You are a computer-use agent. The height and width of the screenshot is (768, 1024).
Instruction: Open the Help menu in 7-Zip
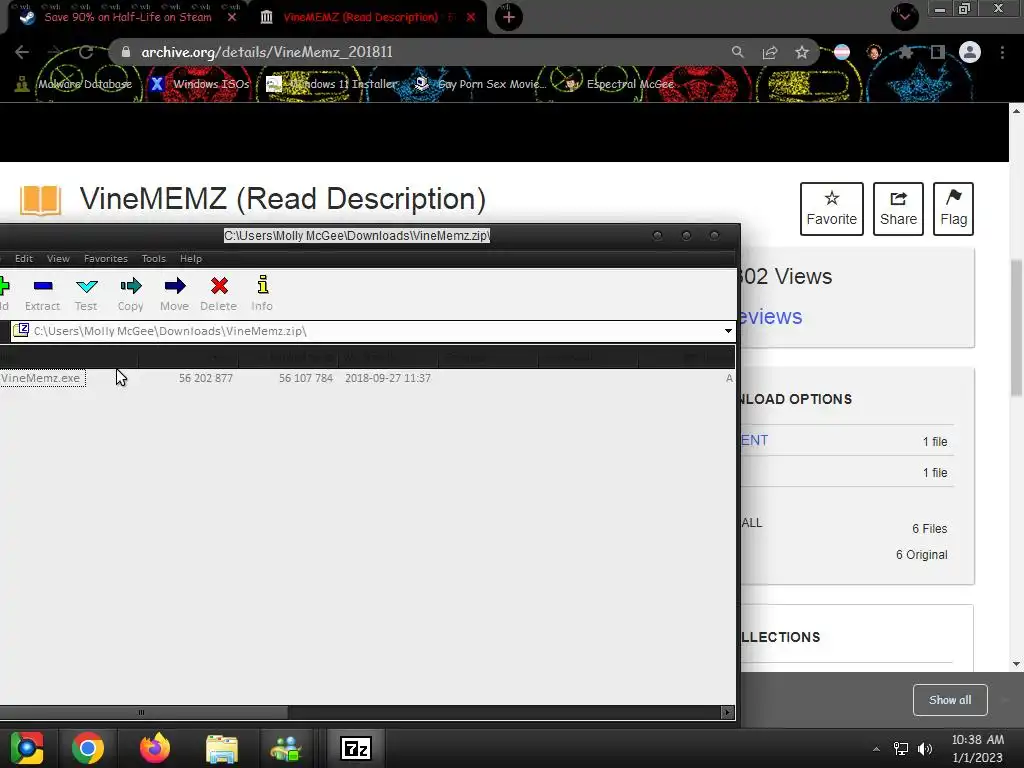pos(191,259)
